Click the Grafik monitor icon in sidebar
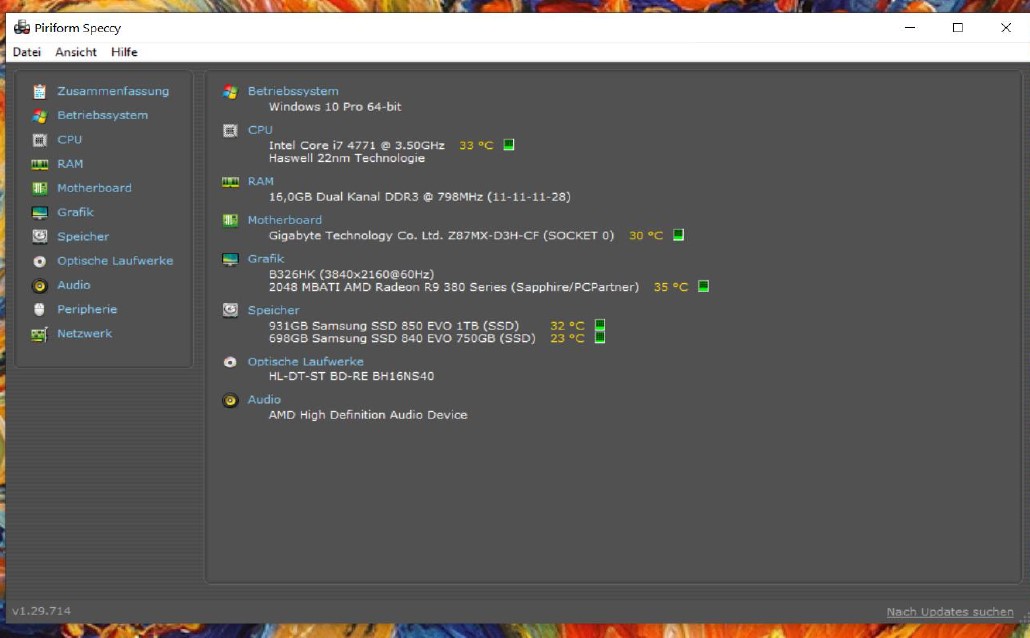Viewport: 1030px width, 638px height. coord(39,213)
